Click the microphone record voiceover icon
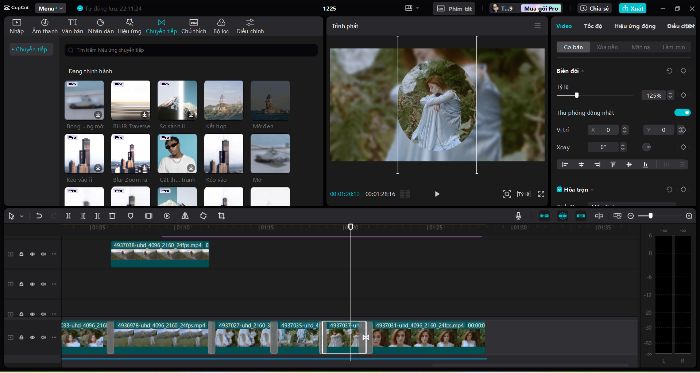This screenshot has height=373, width=700. [x=518, y=216]
